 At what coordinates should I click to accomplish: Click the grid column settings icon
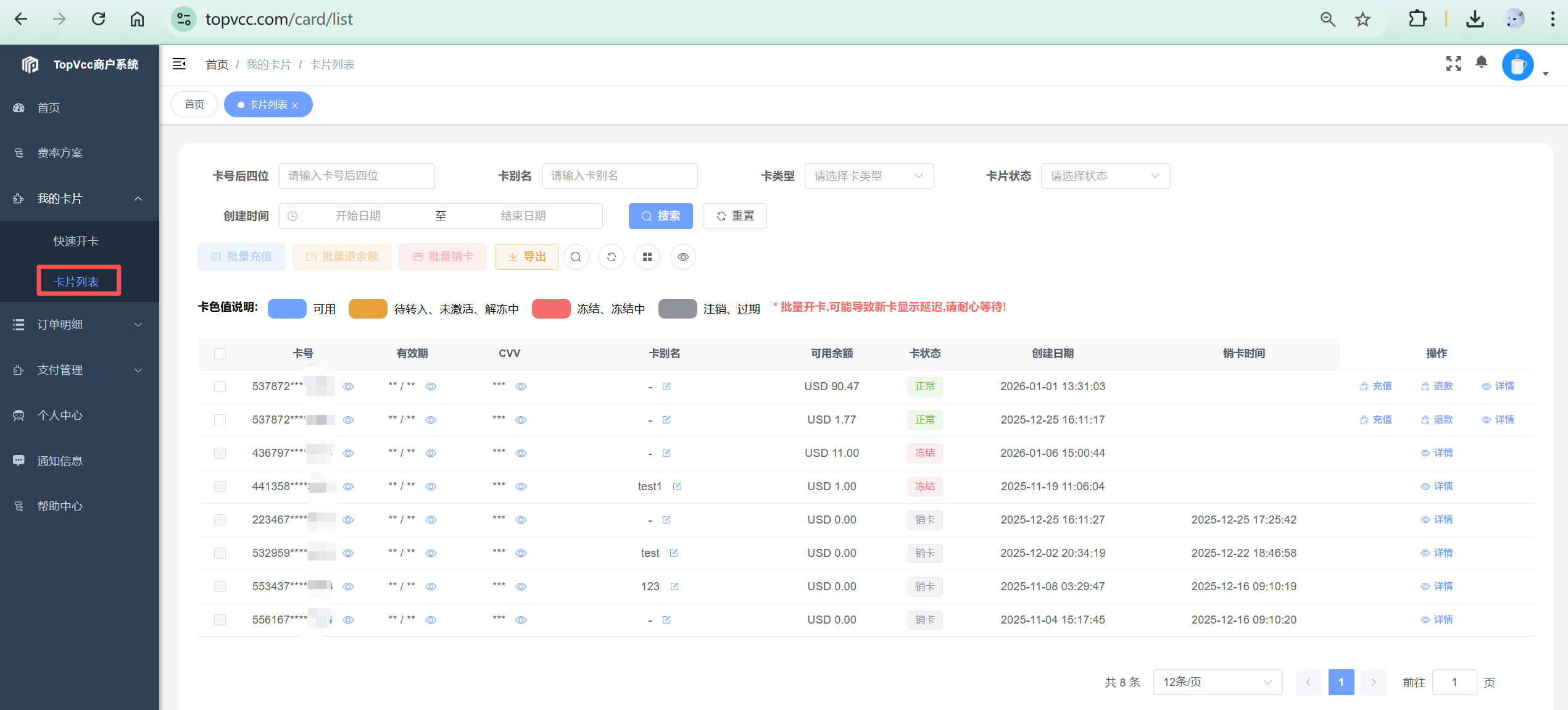tap(647, 257)
